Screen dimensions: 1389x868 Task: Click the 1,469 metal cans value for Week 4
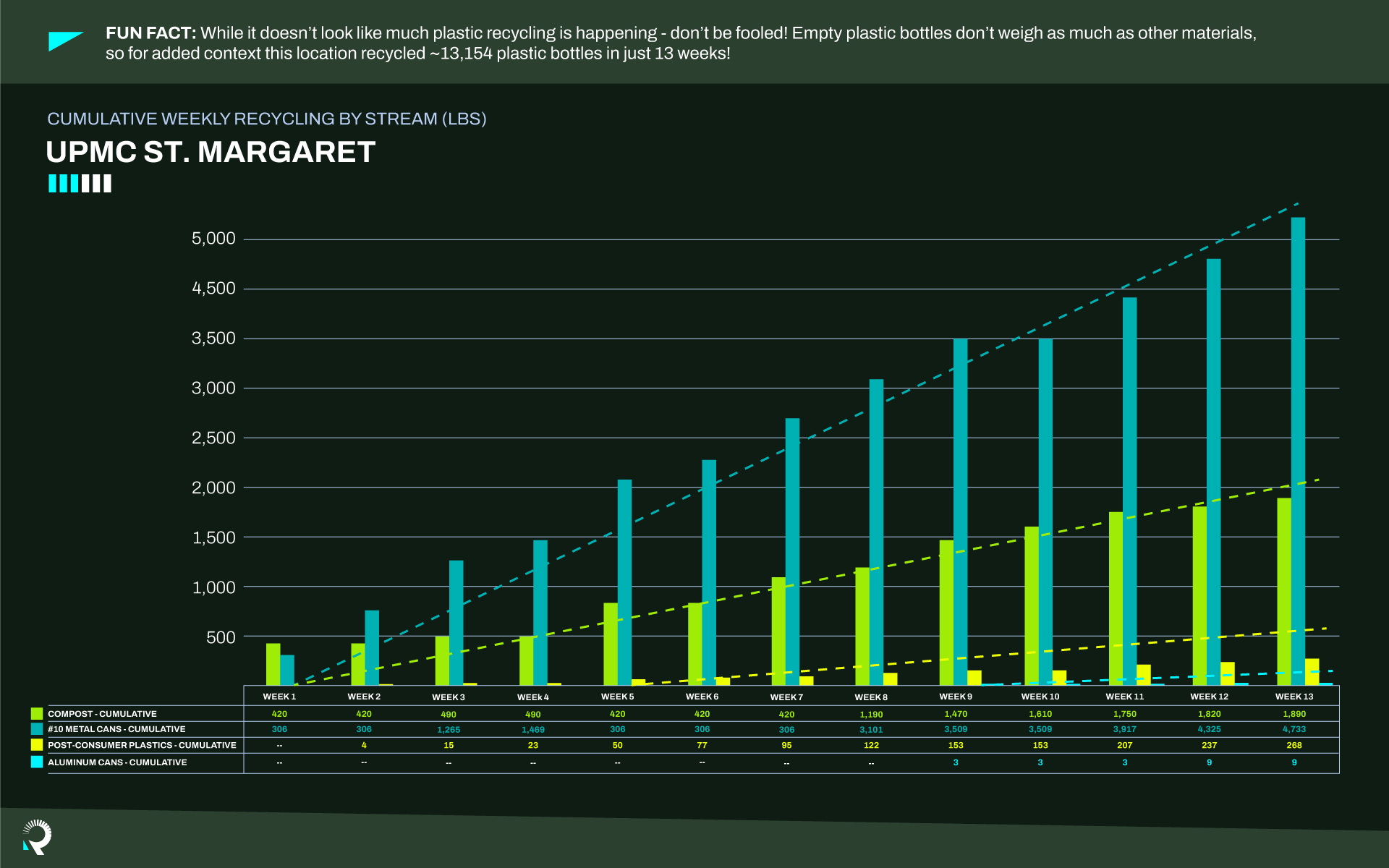(533, 730)
